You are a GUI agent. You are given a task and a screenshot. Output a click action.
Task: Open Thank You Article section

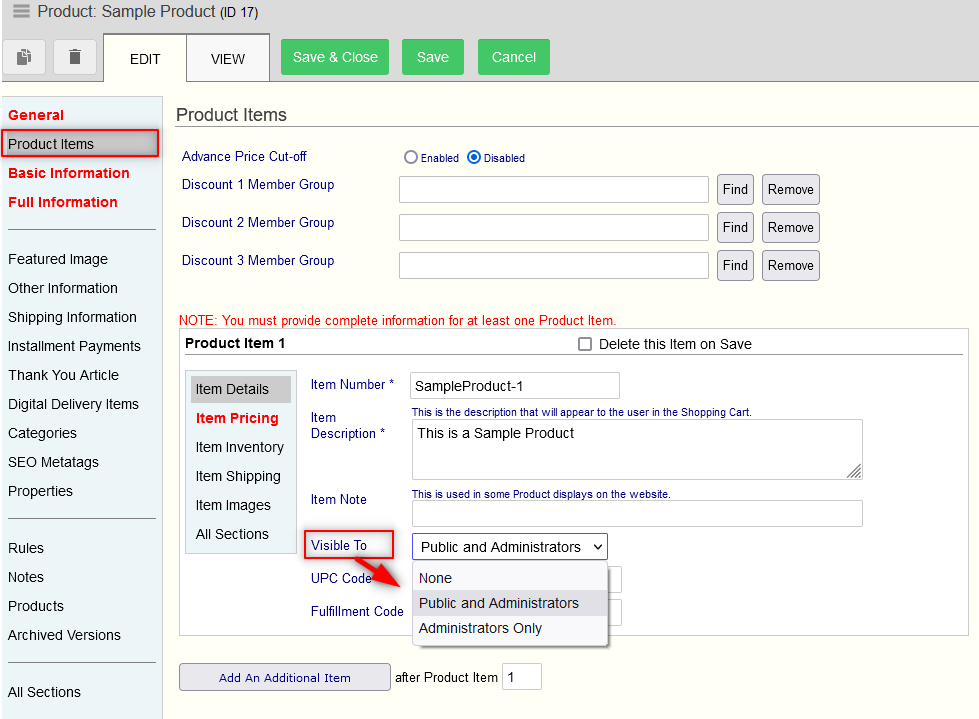click(64, 375)
